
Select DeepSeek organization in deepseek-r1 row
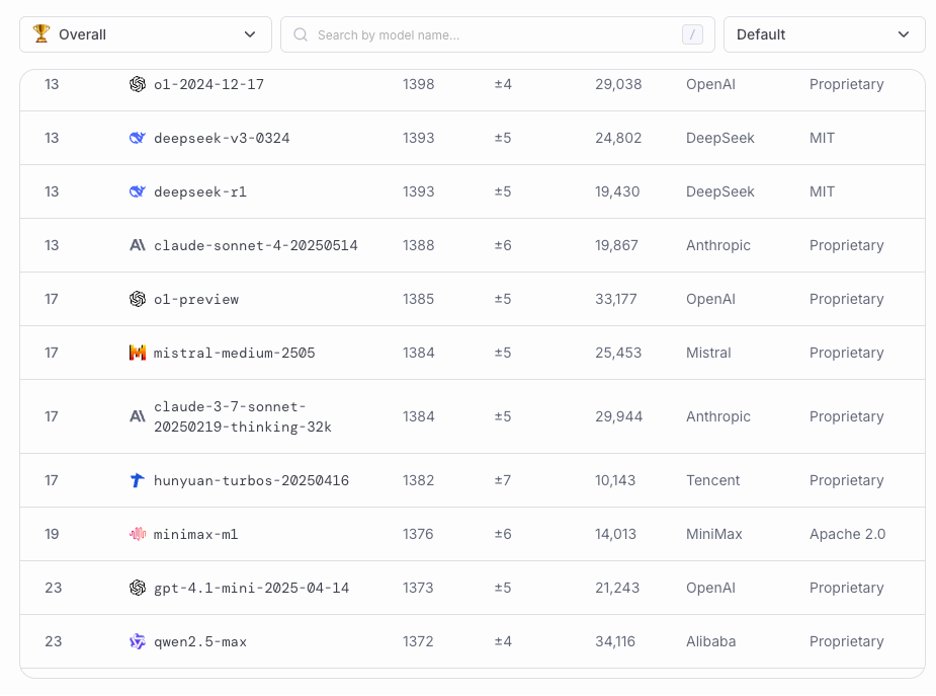tap(721, 192)
